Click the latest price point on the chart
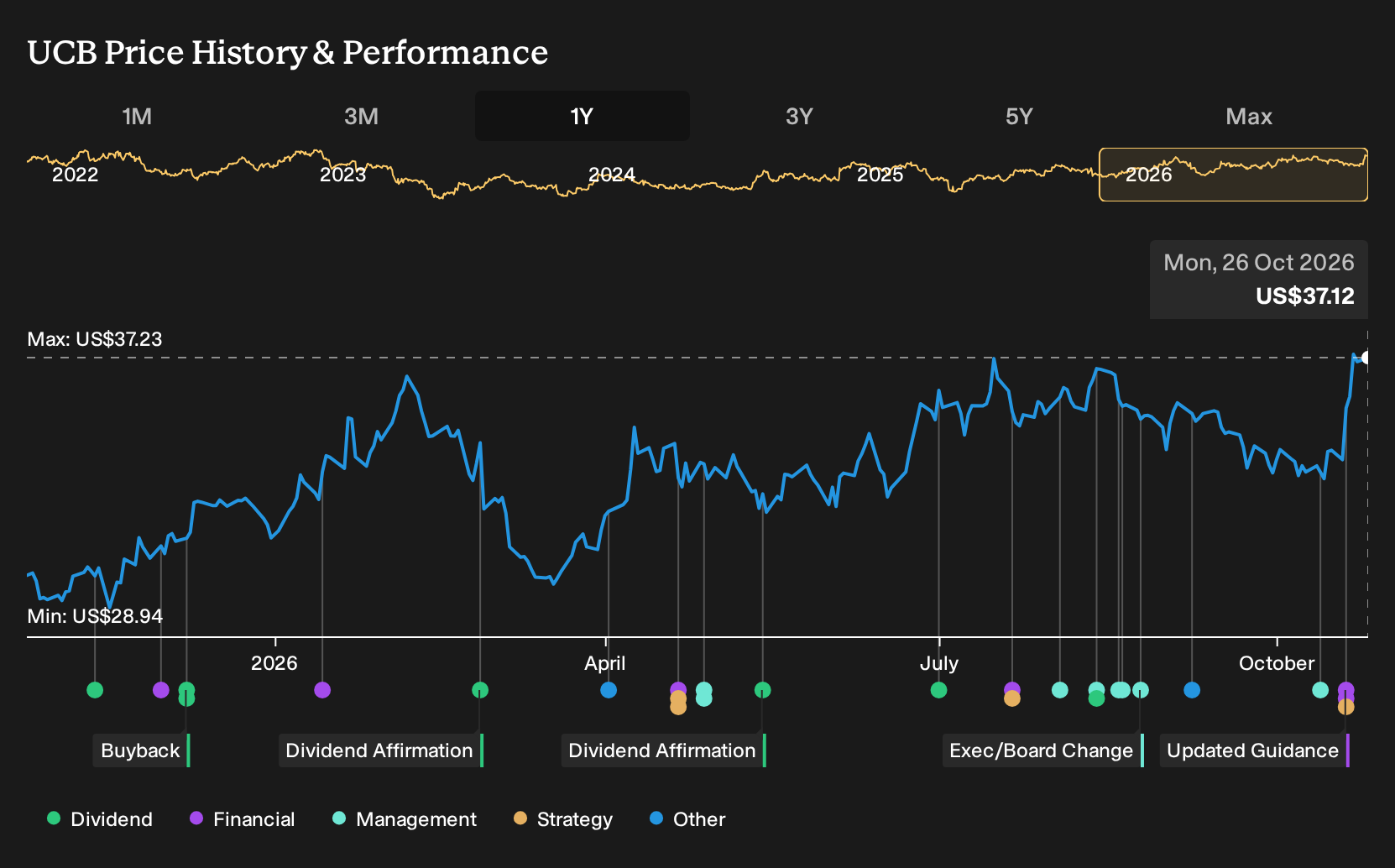 (x=1366, y=358)
